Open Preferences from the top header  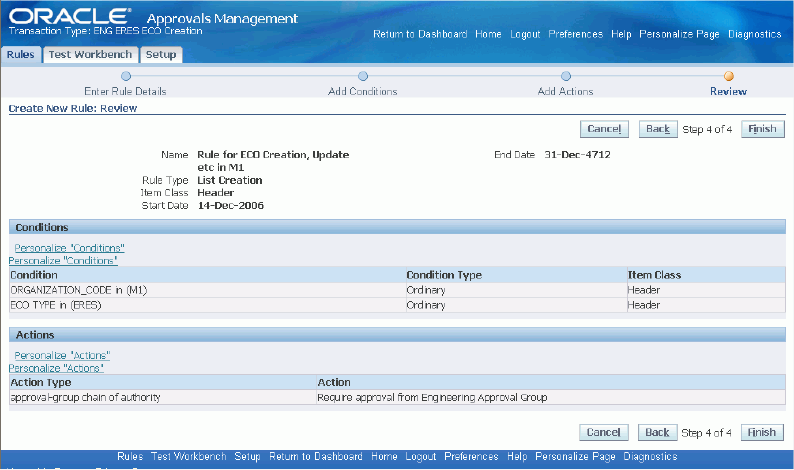pyautogui.click(x=576, y=34)
